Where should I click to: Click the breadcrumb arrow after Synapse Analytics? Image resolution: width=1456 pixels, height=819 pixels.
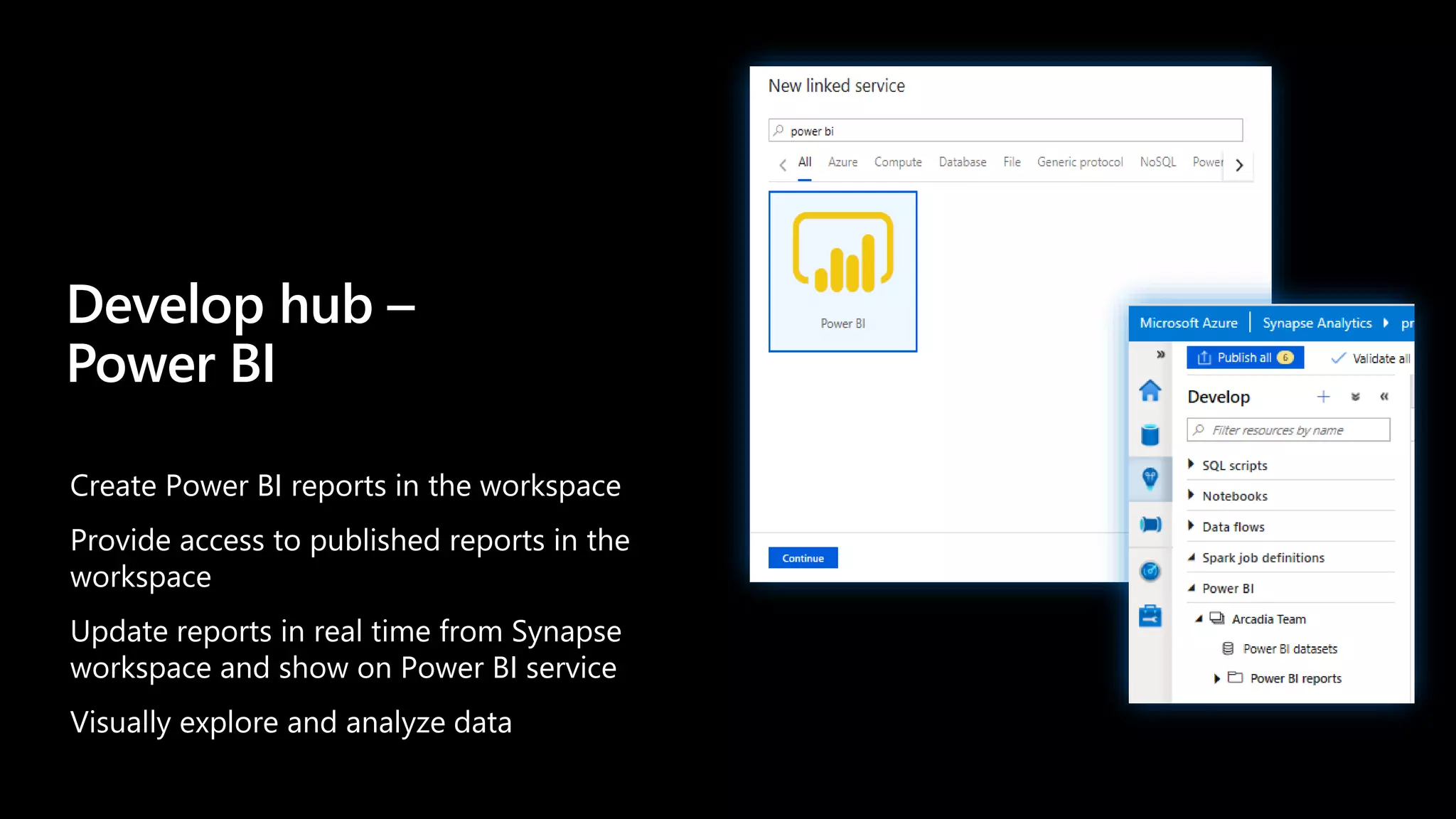pos(1386,323)
